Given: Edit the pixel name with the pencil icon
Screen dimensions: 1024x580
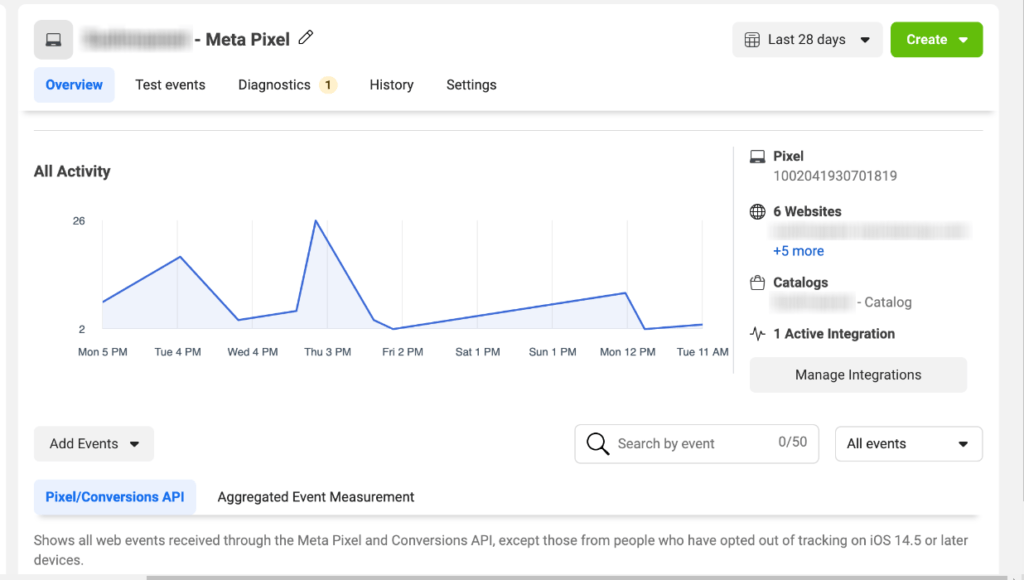Looking at the screenshot, I should pos(306,38).
